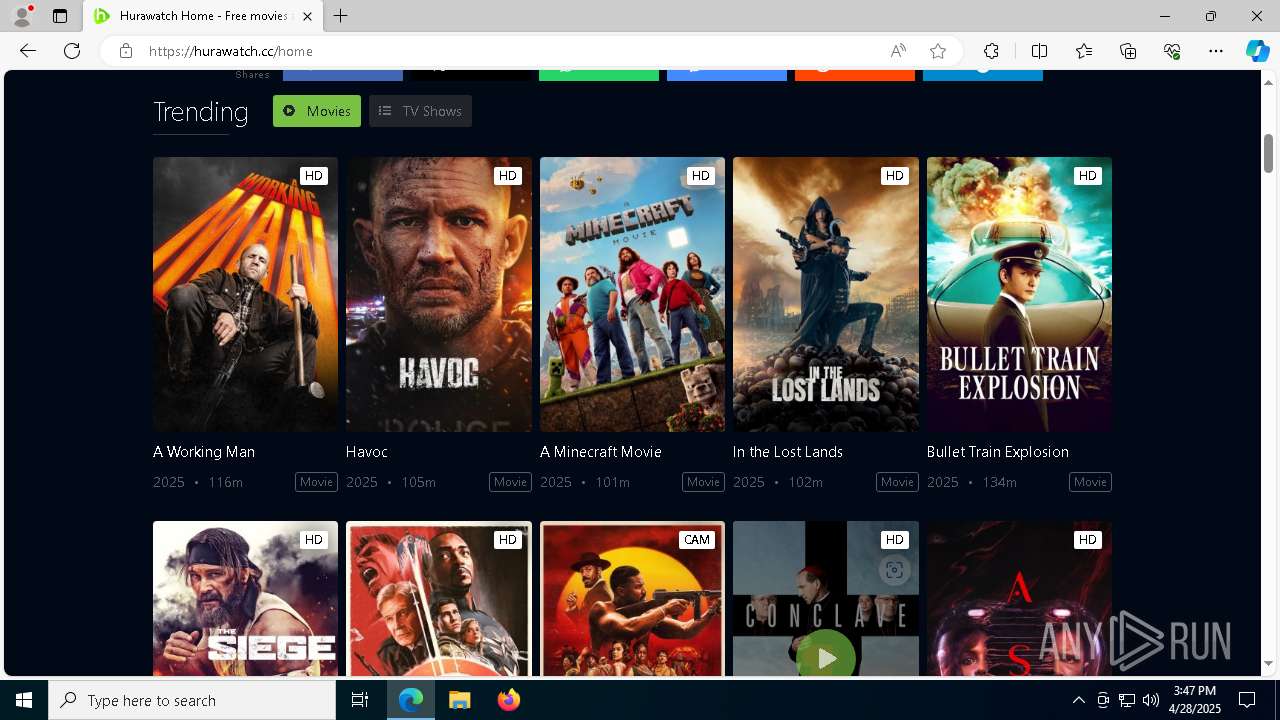Screen dimensions: 1280x720
Task: Click the In the Lost Lands title
Action: coord(788,452)
